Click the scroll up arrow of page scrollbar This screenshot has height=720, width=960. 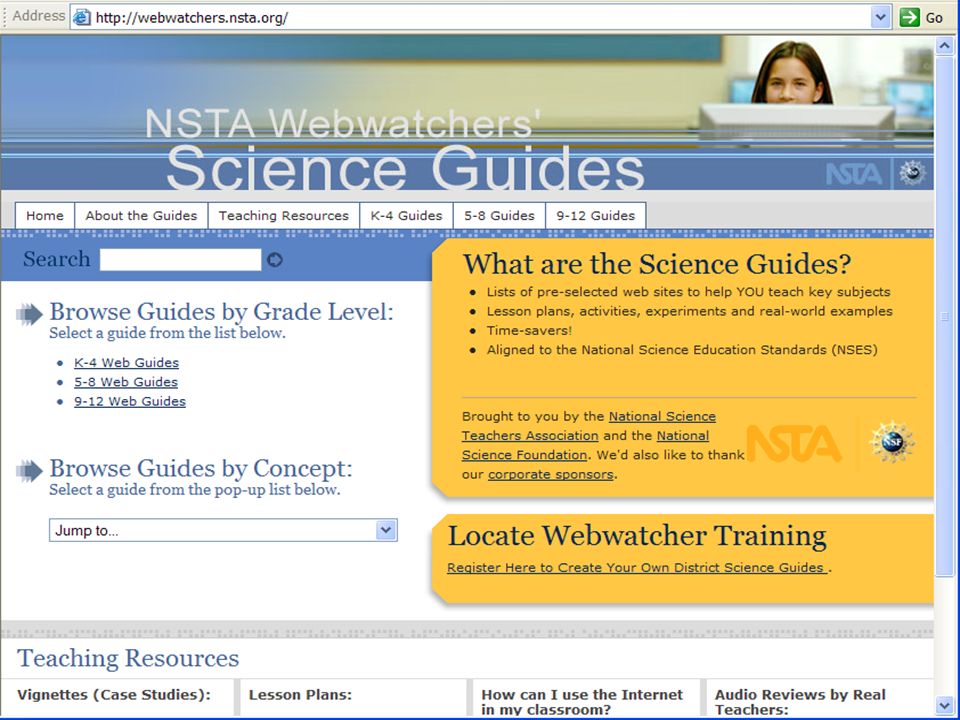click(945, 45)
